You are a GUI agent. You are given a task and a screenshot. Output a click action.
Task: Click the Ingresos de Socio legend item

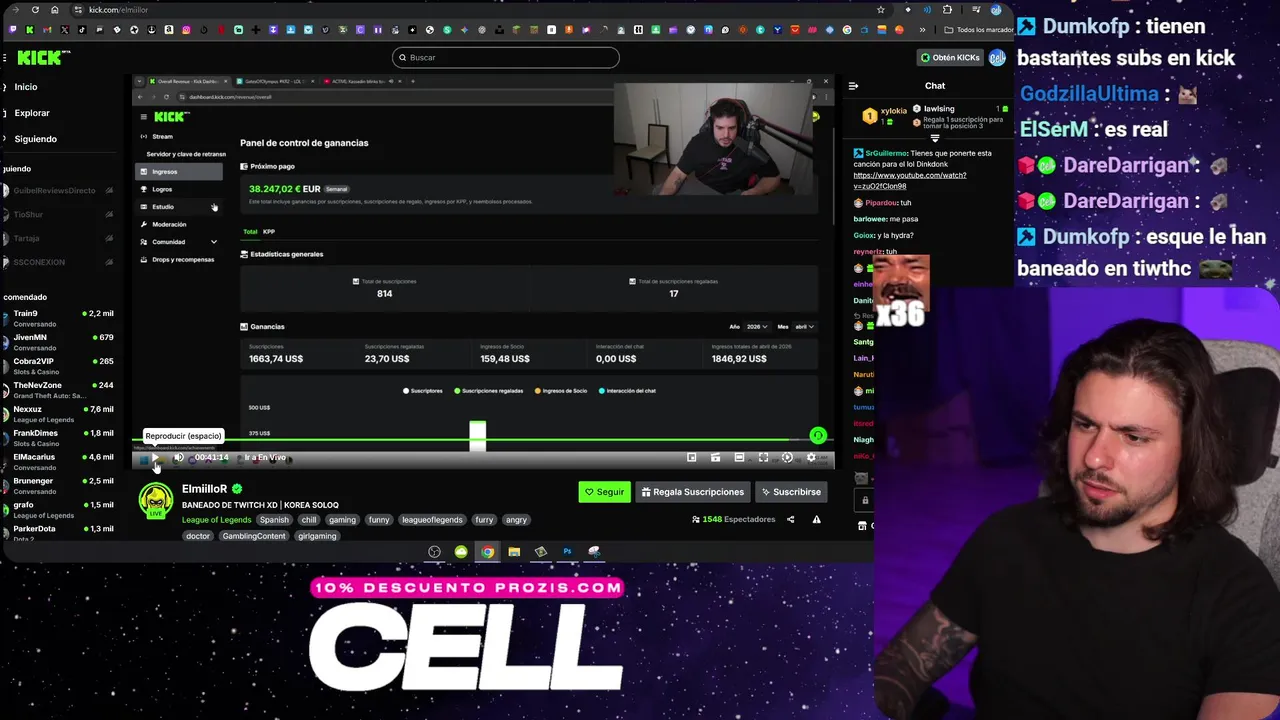561,391
